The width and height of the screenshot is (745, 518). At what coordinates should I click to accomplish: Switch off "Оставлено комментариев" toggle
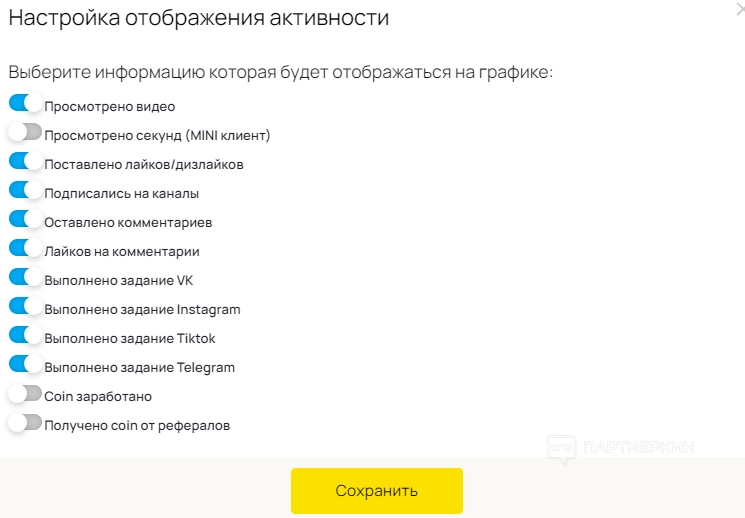tap(25, 219)
